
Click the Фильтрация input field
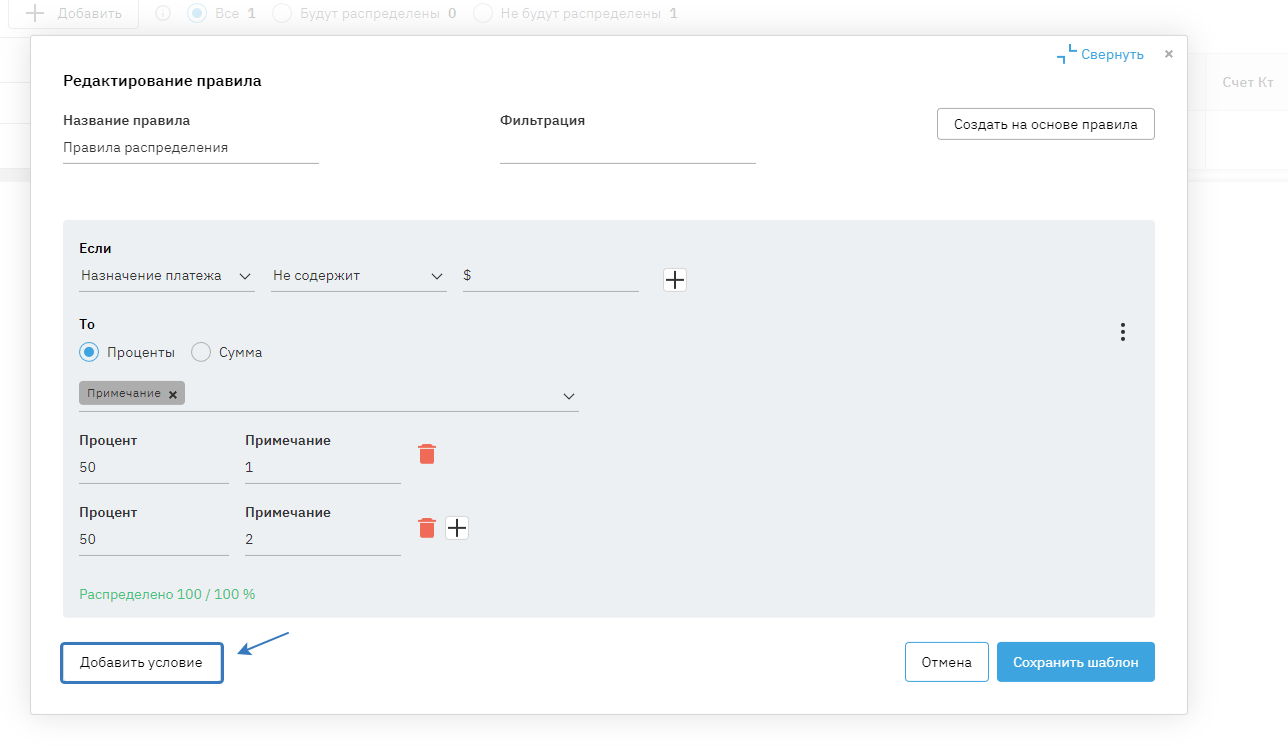[x=627, y=148]
